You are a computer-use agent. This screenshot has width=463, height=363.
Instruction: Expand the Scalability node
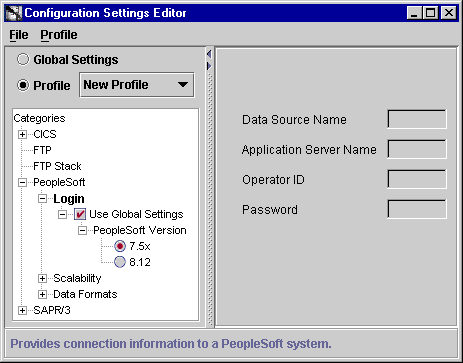42,278
